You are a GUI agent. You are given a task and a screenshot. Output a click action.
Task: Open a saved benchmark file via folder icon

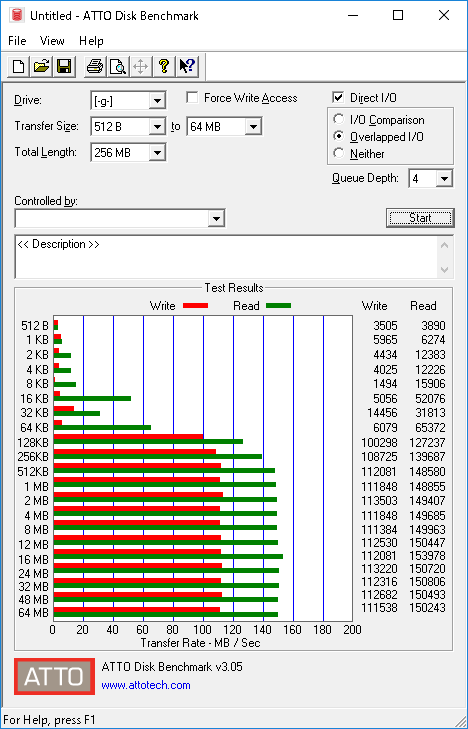point(41,66)
